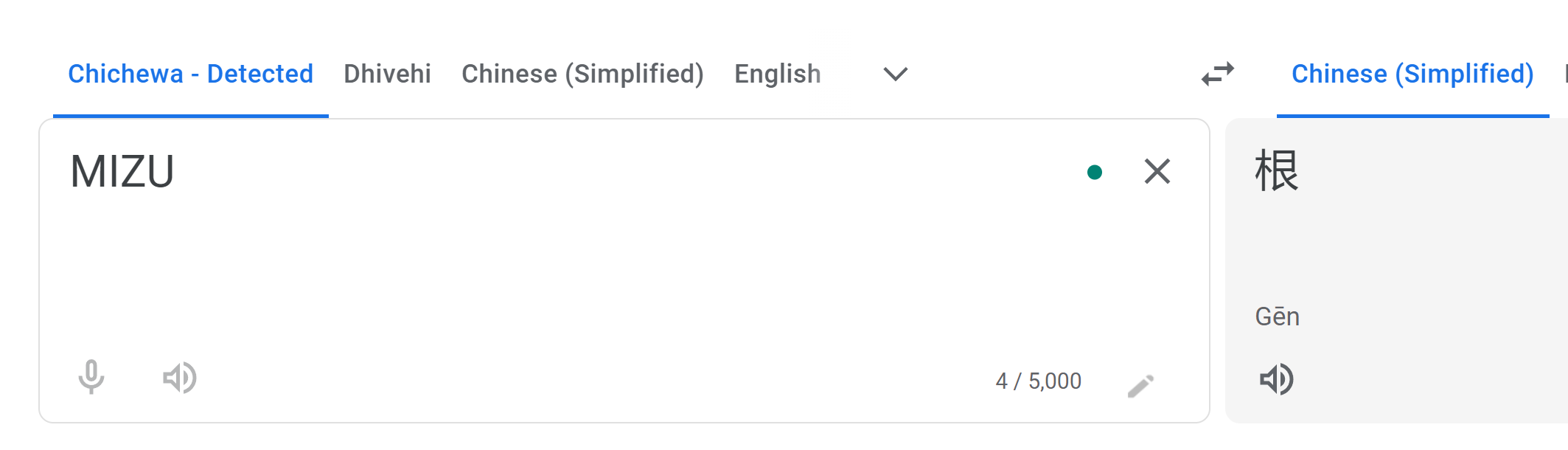1568x450 pixels.
Task: Listen to the source text MIZU
Action: pos(180,378)
